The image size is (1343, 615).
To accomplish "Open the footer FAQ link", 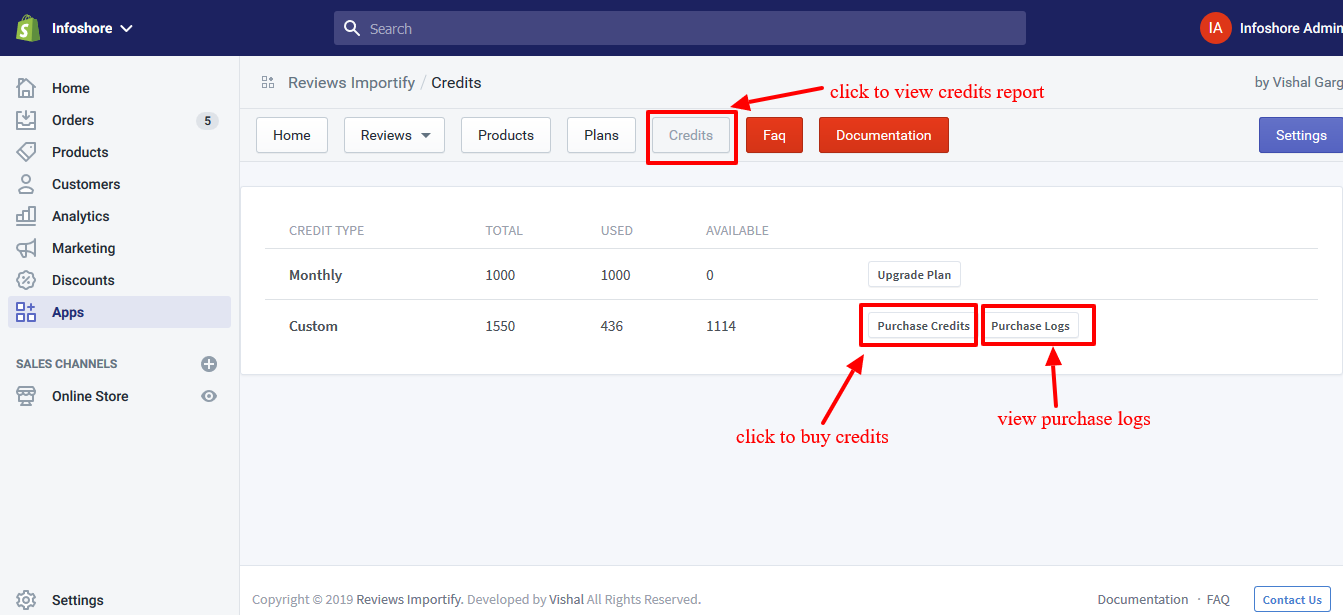I will click(x=1218, y=600).
